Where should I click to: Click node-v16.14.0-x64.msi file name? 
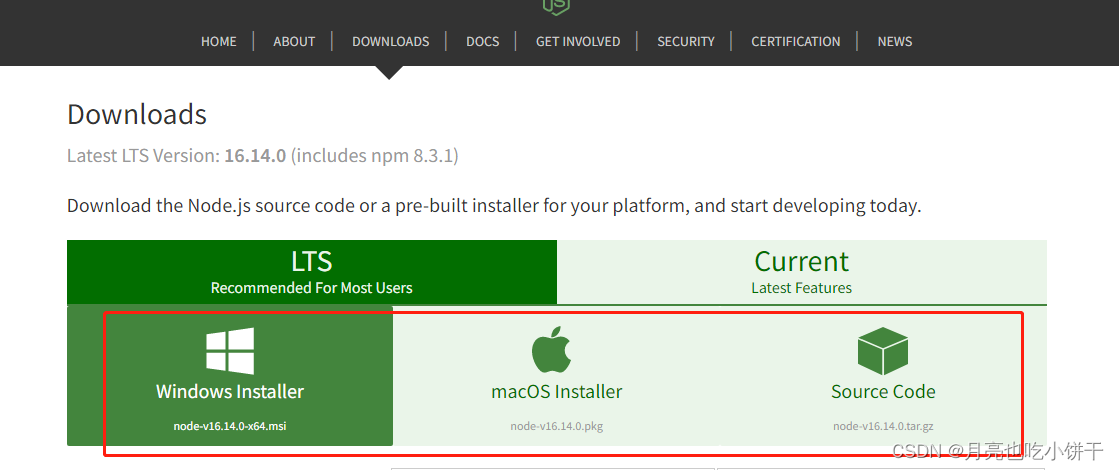230,426
